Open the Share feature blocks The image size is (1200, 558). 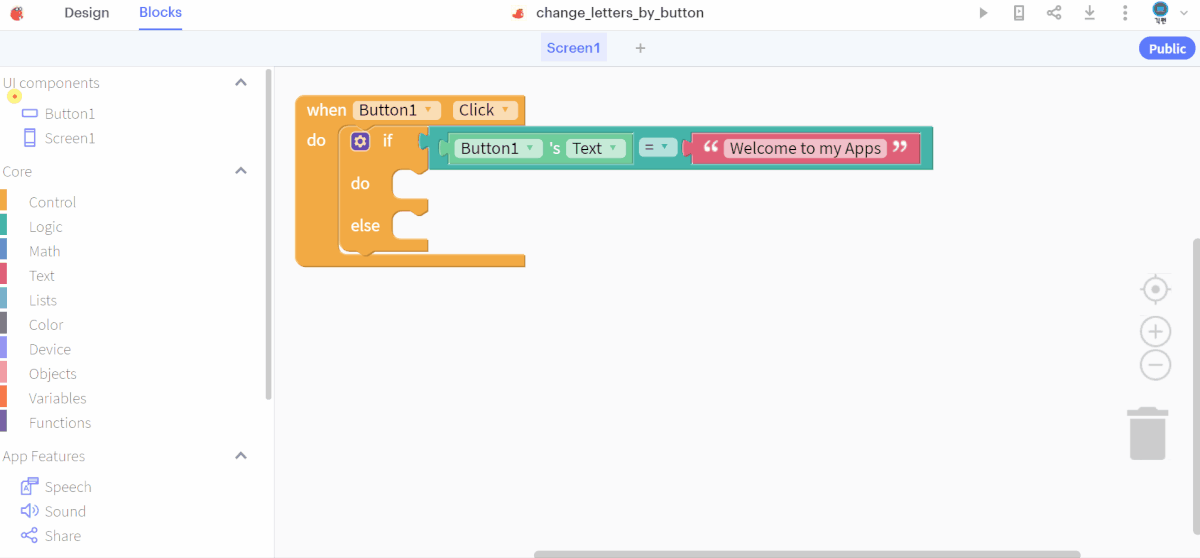[51, 536]
